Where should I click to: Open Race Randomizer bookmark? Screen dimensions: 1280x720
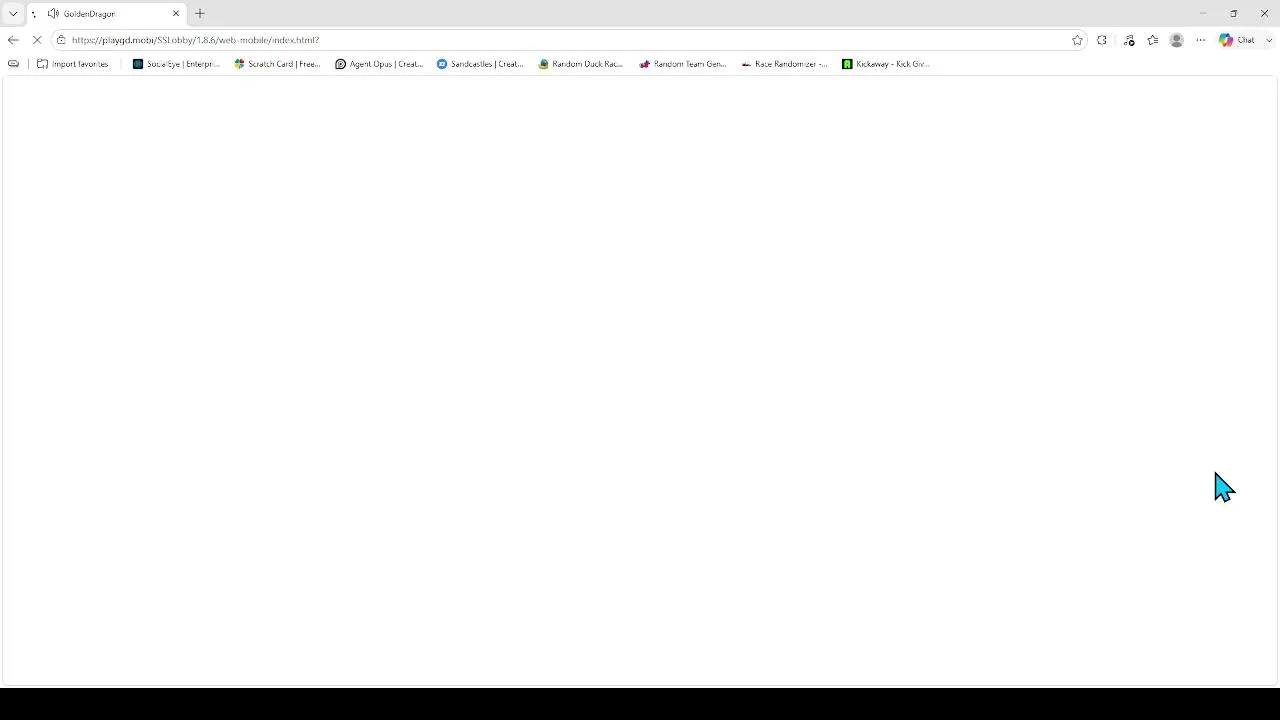tap(785, 64)
